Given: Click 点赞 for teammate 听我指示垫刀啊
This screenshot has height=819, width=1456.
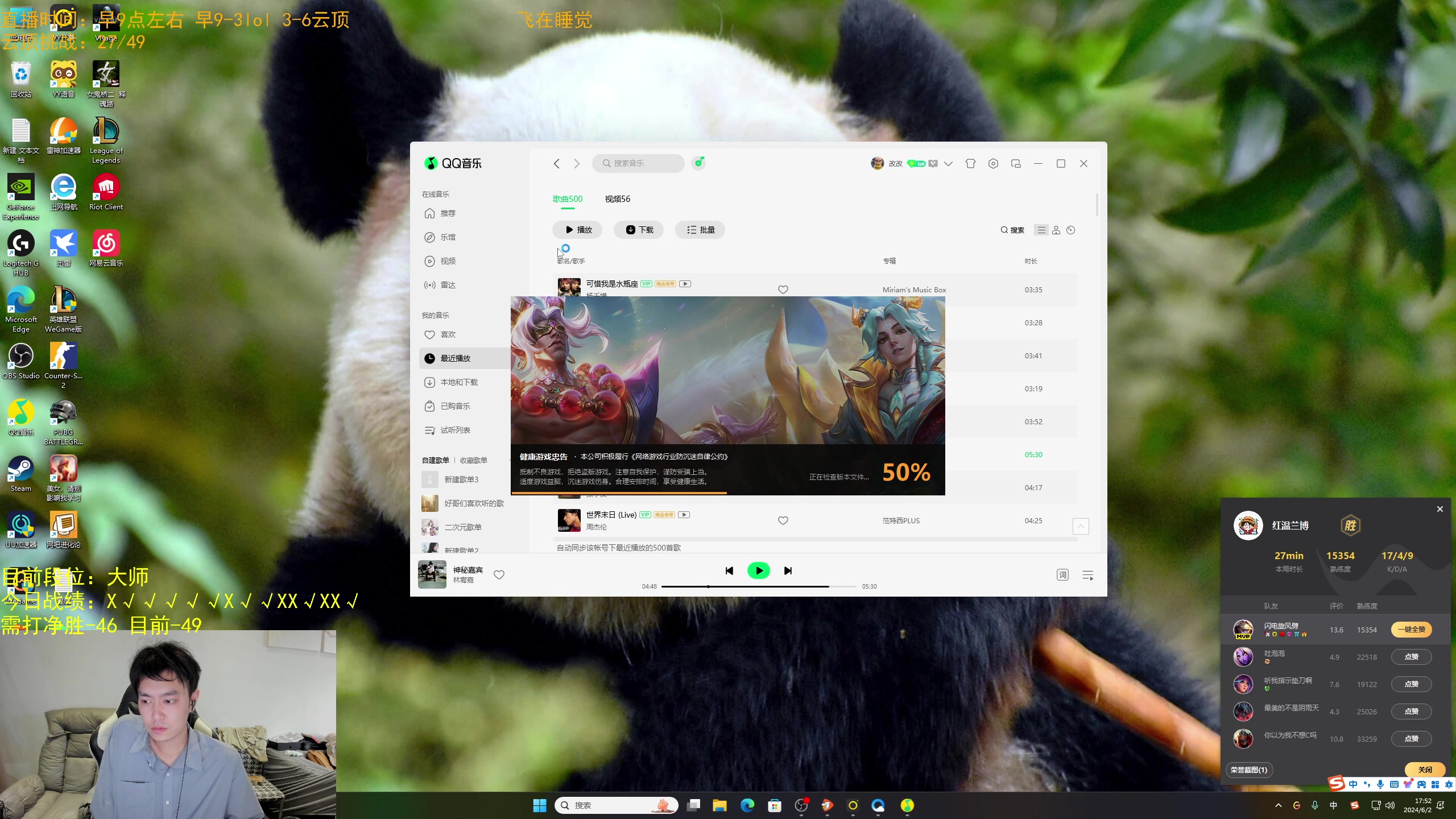Looking at the screenshot, I should [x=1412, y=684].
